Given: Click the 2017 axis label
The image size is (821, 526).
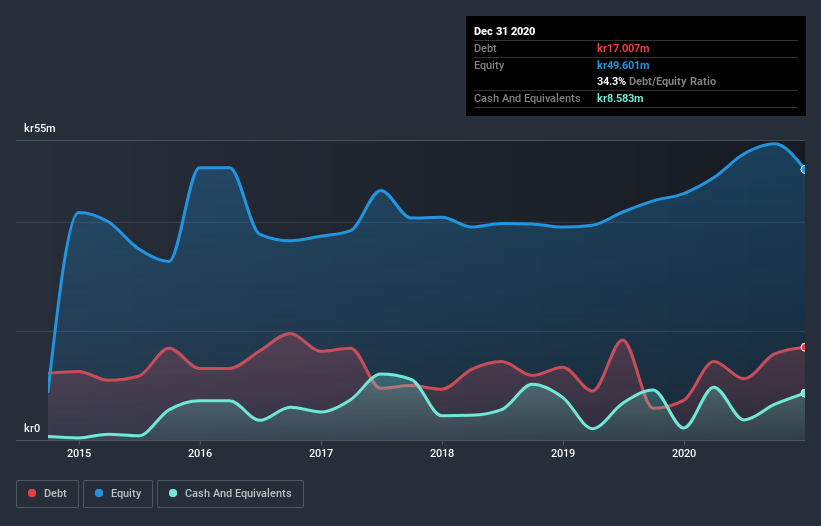Looking at the screenshot, I should (x=321, y=453).
